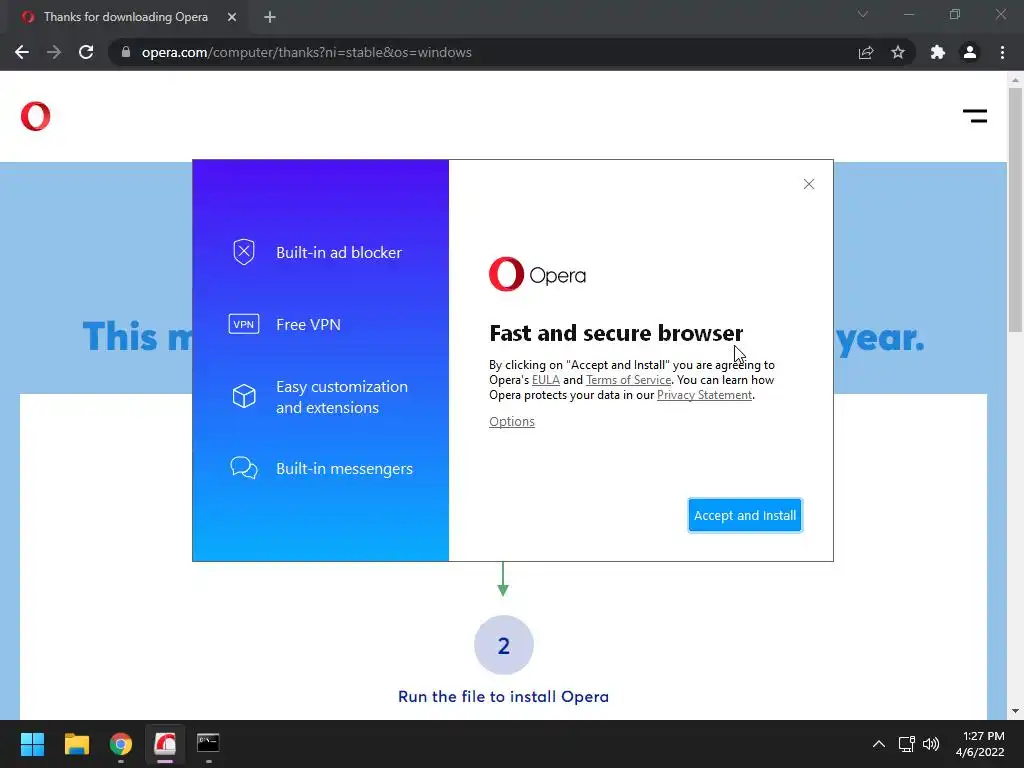1024x768 pixels.
Task: Click the Free VPN text
Action: coord(308,325)
